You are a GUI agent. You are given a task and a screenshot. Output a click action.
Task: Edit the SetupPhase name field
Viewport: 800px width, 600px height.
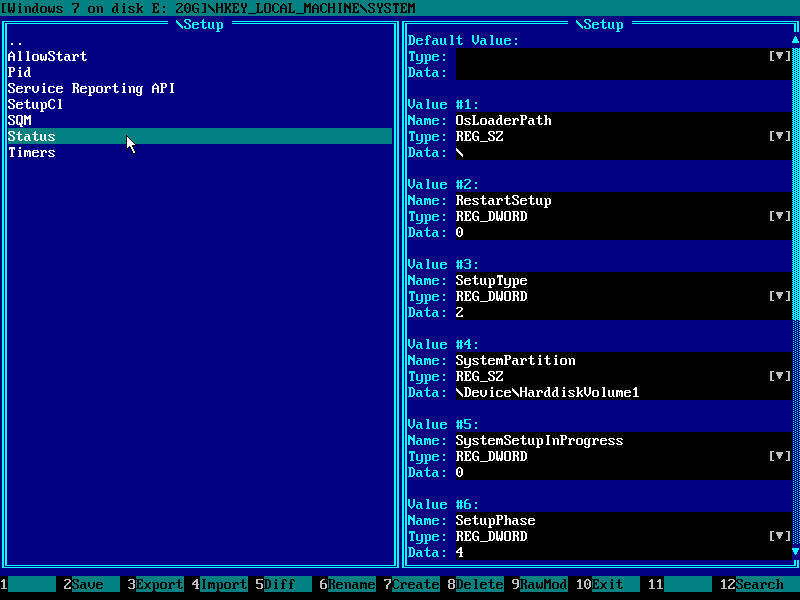point(623,520)
